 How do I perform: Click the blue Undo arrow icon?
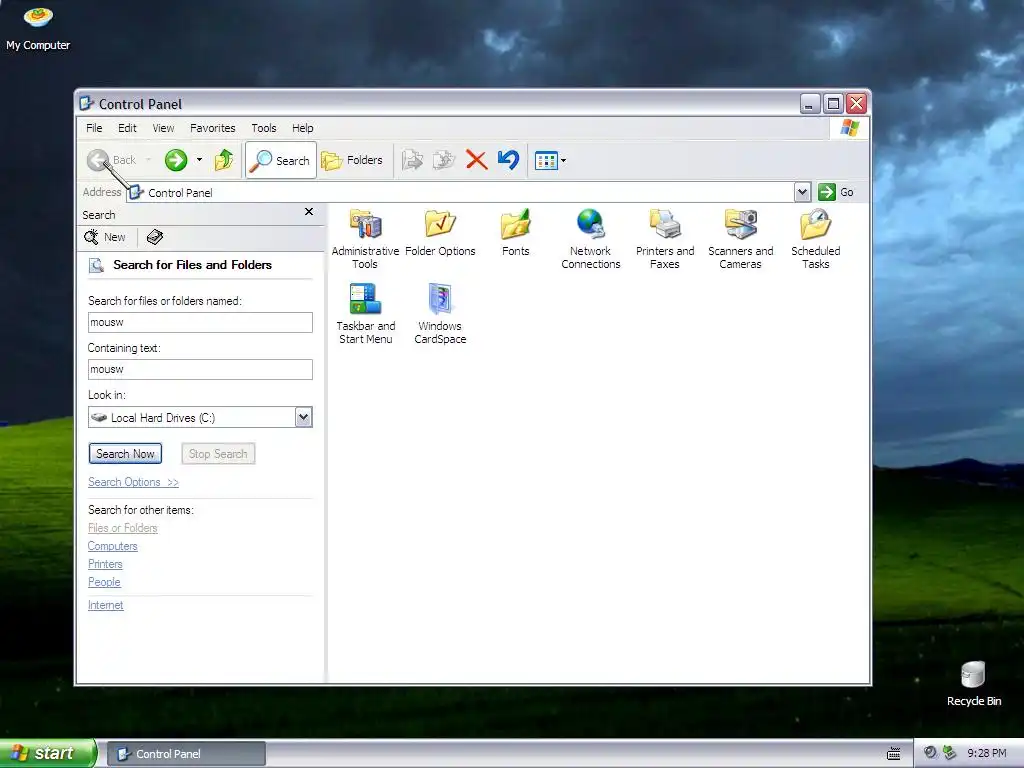[508, 160]
